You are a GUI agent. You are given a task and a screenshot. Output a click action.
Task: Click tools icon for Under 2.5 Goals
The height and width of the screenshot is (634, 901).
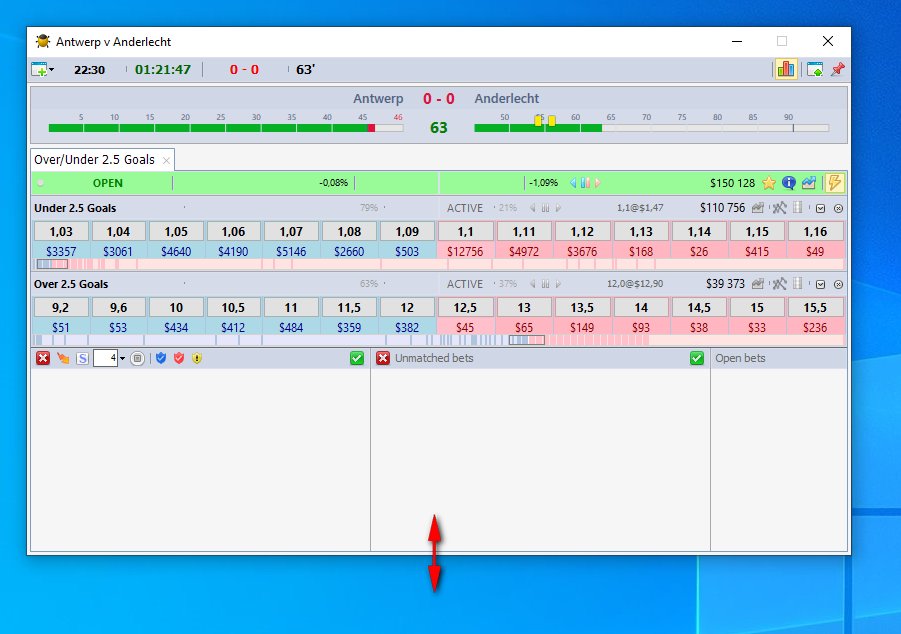click(x=779, y=208)
